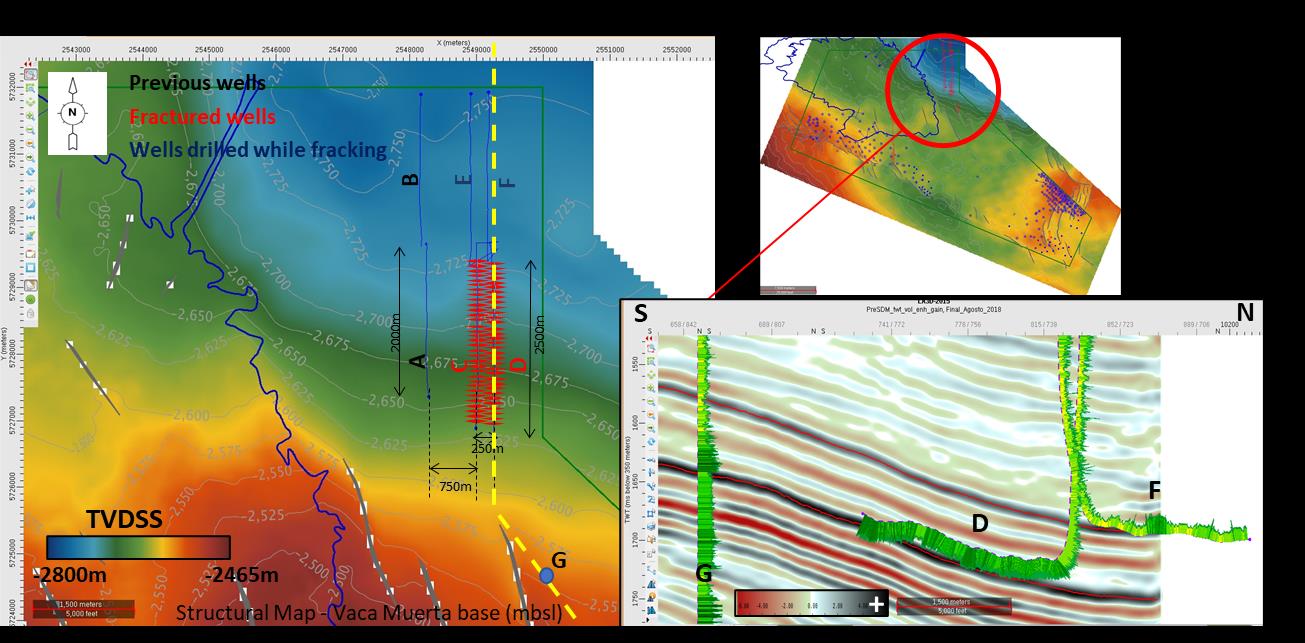Click the blue circular refresh icon on map toolbar
Viewport: 1305px width, 643px height.
30,170
